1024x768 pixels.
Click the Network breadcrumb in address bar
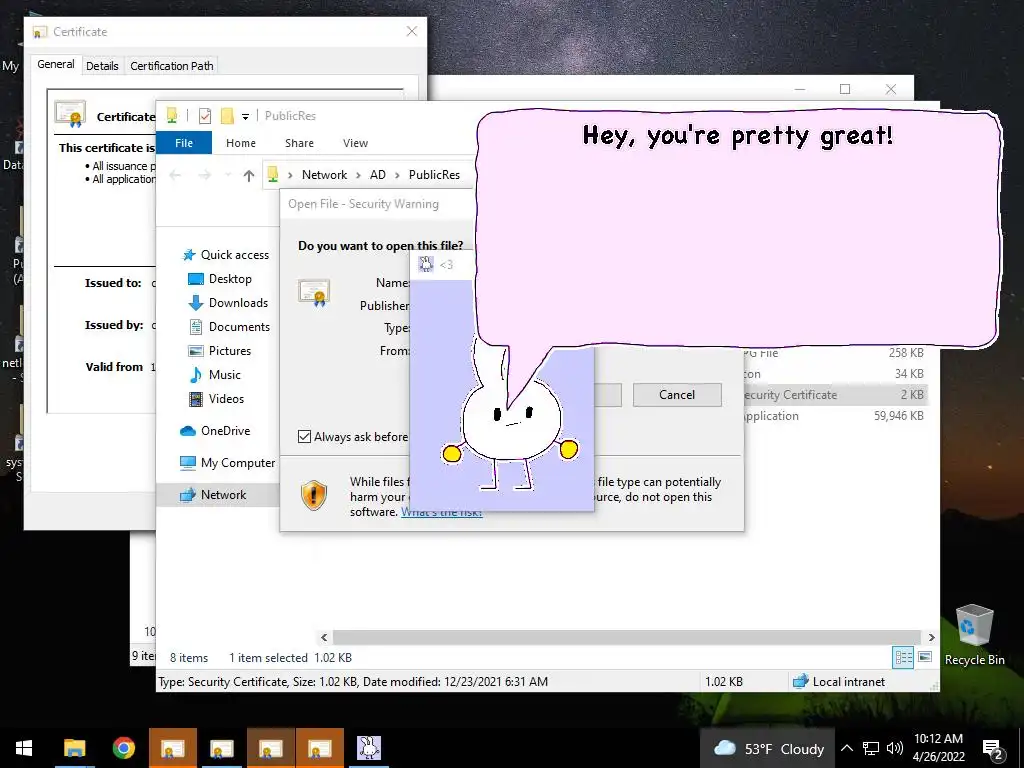point(325,175)
